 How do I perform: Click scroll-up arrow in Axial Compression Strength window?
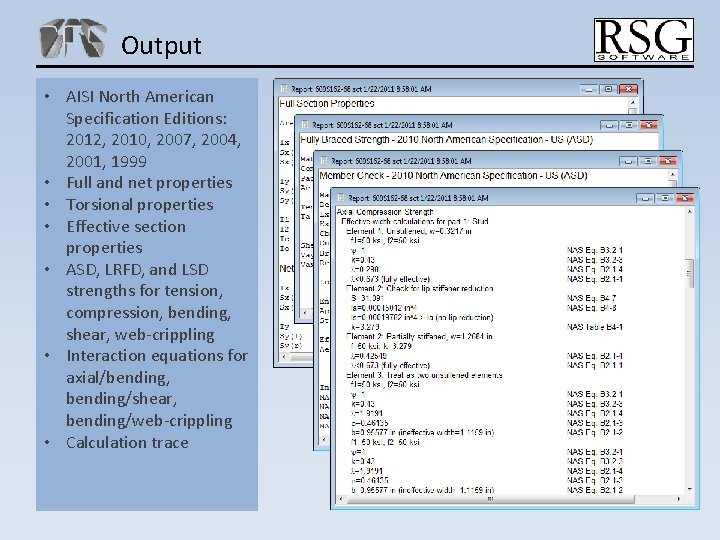(689, 212)
